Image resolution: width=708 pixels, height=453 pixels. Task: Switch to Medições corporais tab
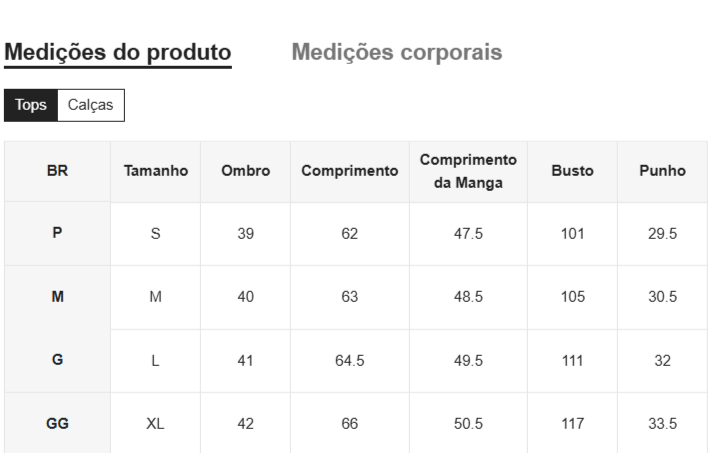[x=396, y=52]
